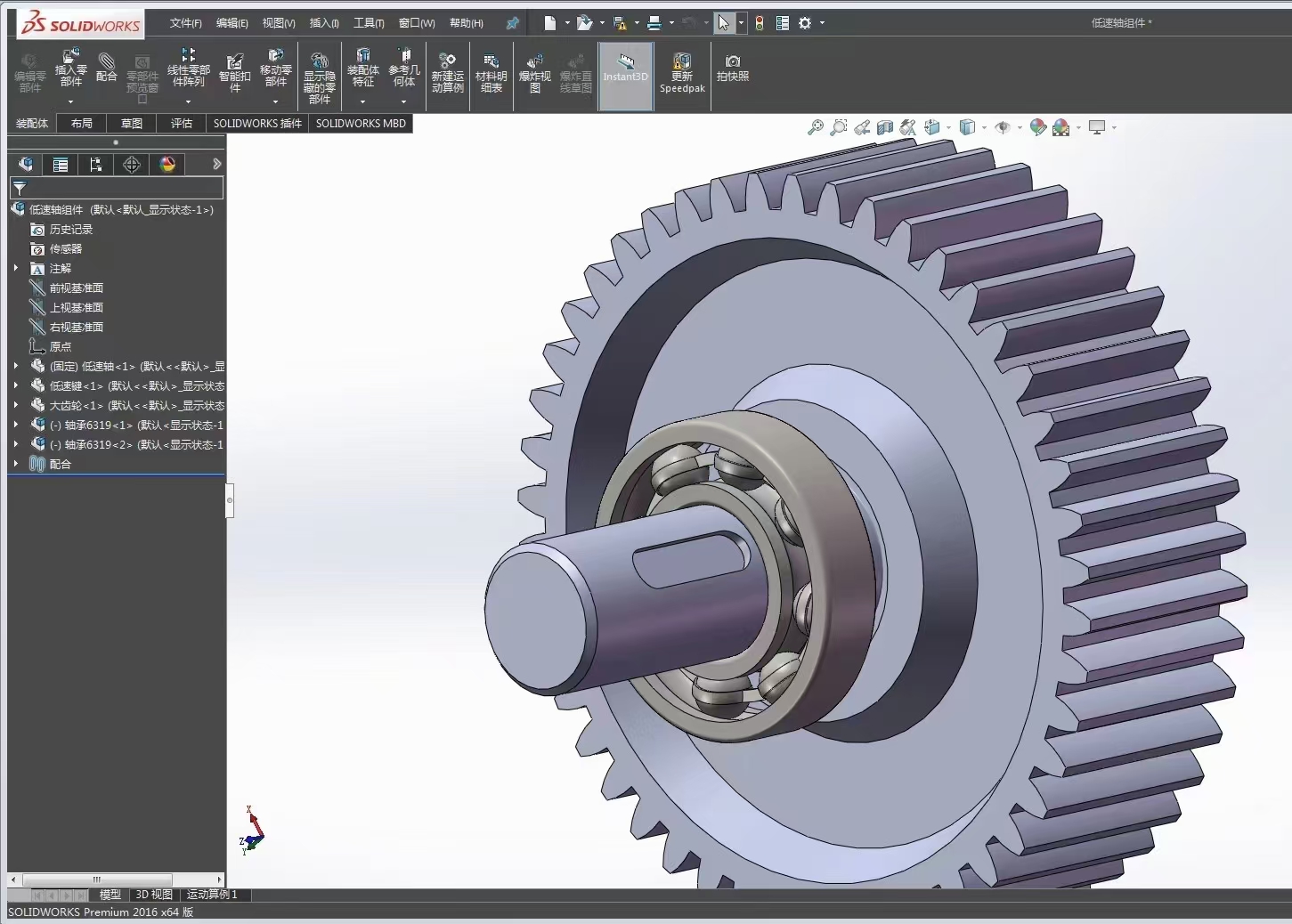The height and width of the screenshot is (924, 1292).
Task: Click New Motion Study (新建运动算例)
Action: pyautogui.click(x=447, y=73)
